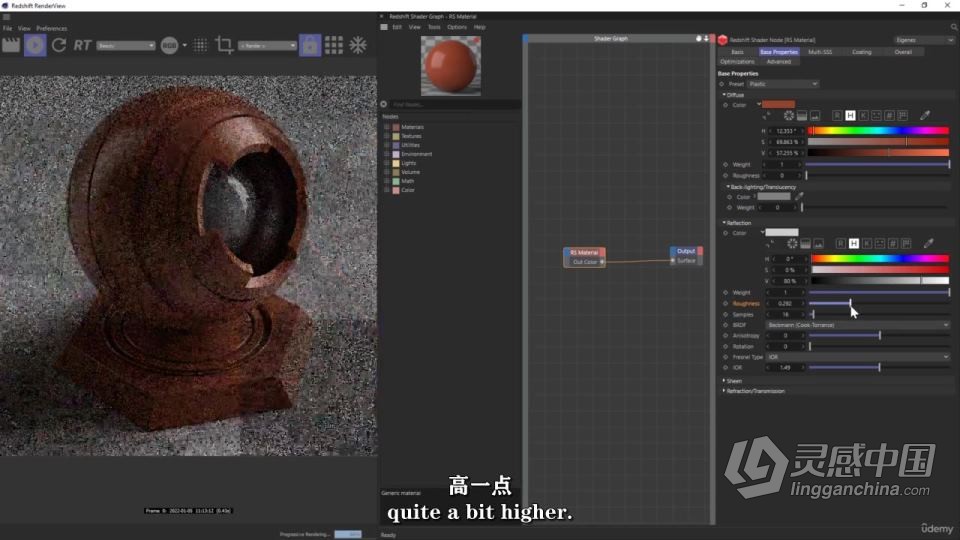Image resolution: width=960 pixels, height=540 pixels.
Task: Open the Fresnel Type IOR dropdown
Action: coord(857,356)
